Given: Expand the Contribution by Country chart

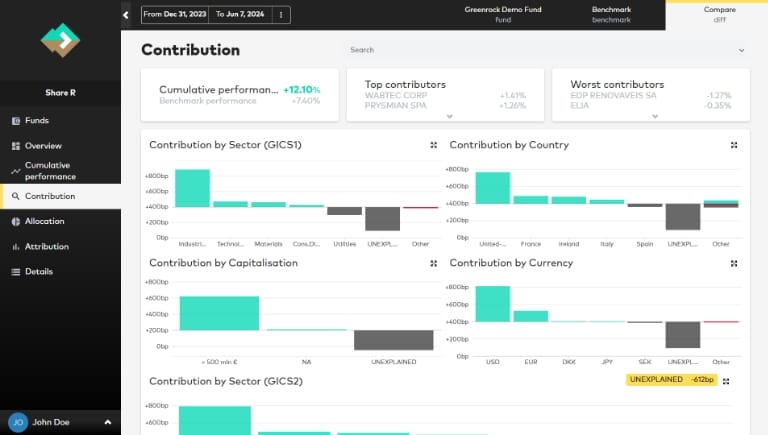Looking at the screenshot, I should pyautogui.click(x=734, y=145).
